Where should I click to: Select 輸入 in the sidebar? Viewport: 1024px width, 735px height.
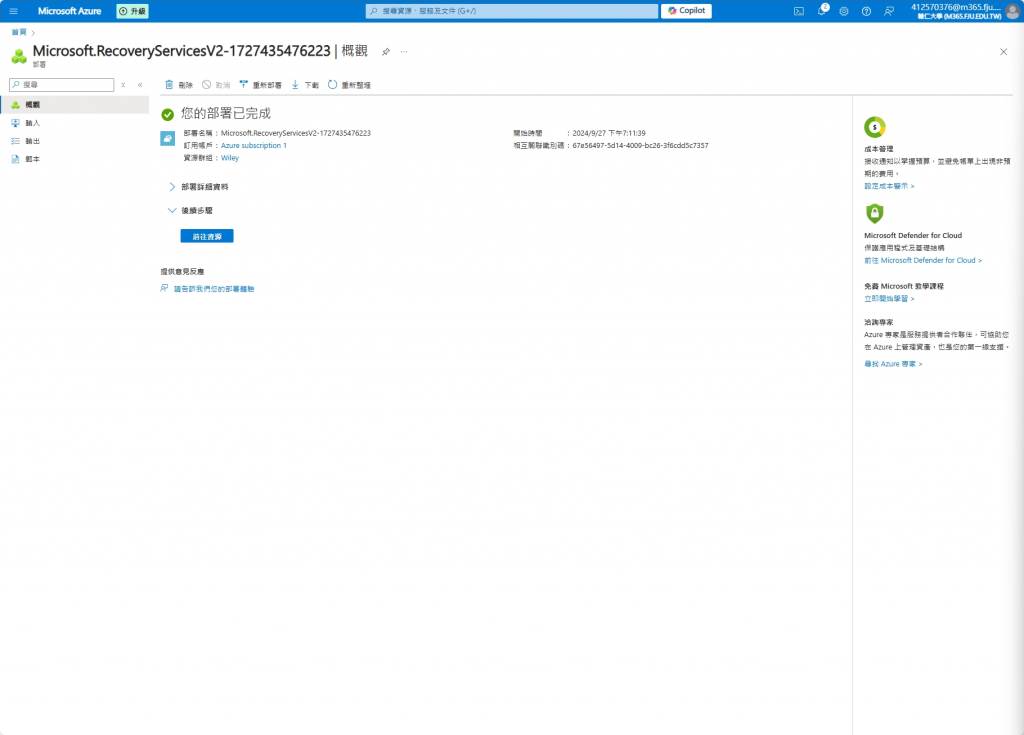[x=74, y=123]
